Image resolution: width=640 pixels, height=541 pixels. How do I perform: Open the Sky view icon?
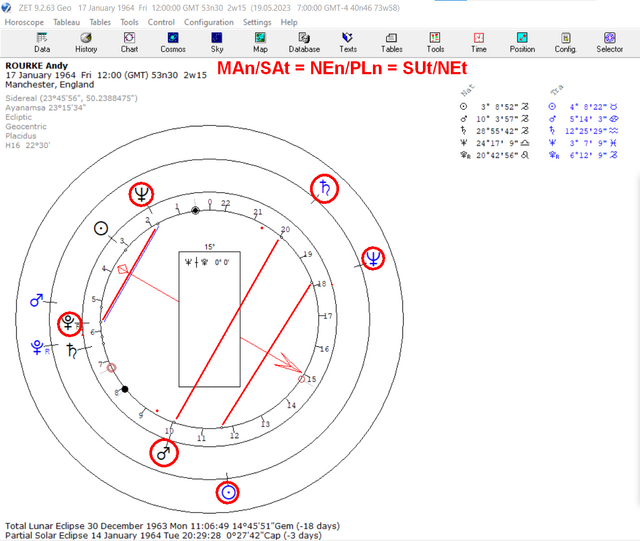tap(217, 42)
